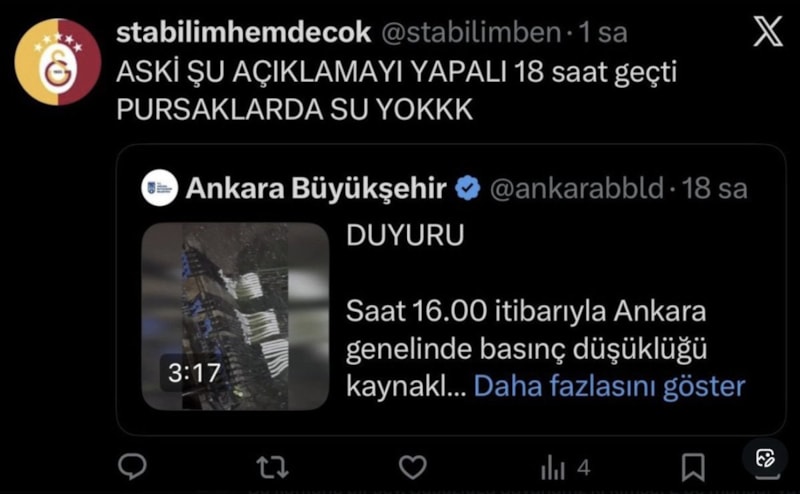Screen dimensions: 800x494
Task: Click the blue verified badge
Action: pyautogui.click(x=468, y=188)
